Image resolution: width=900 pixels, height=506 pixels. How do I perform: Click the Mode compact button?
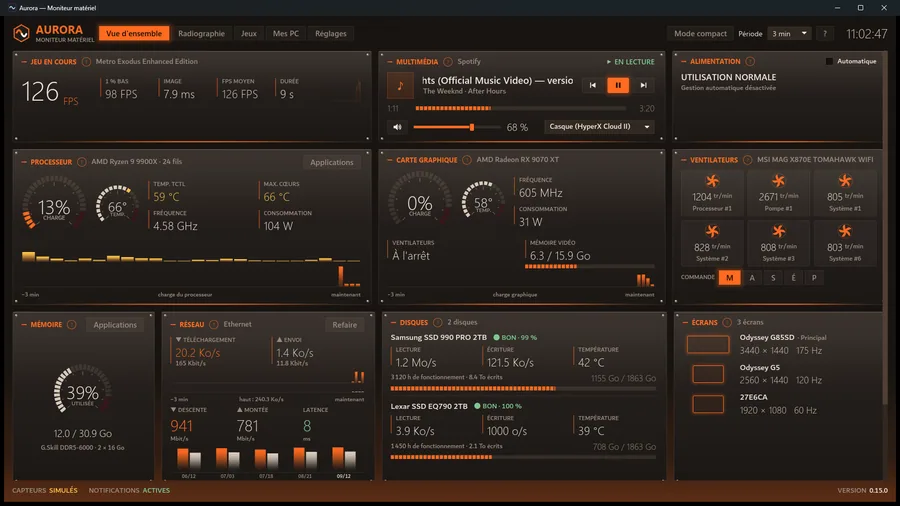pos(700,33)
